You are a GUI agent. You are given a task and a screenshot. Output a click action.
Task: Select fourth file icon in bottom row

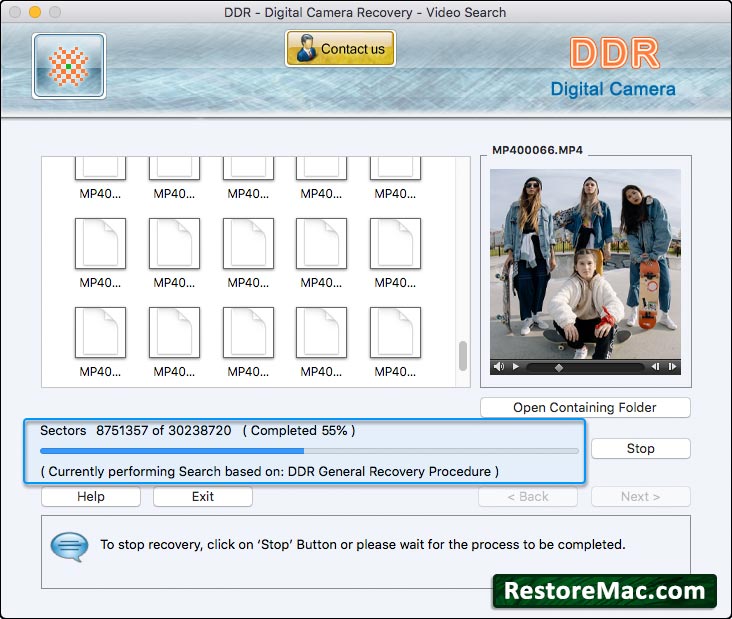coord(321,333)
